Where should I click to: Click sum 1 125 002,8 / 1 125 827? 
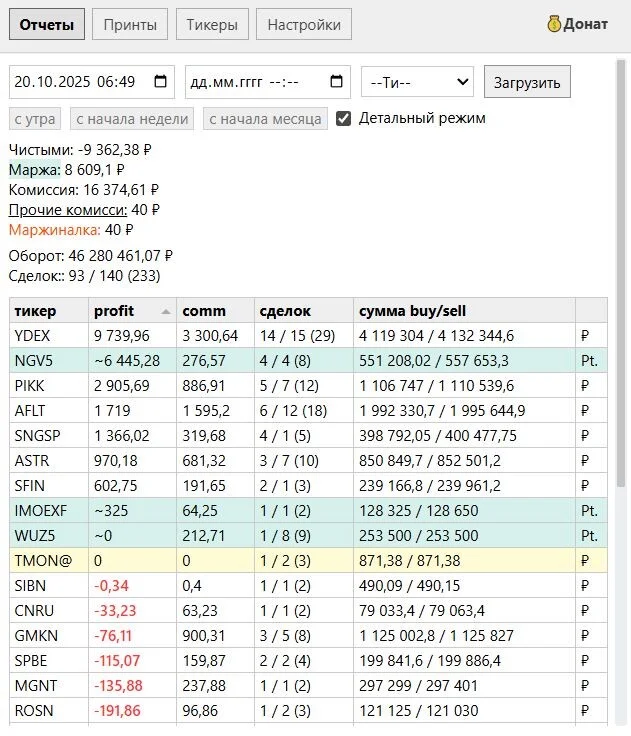coord(436,636)
